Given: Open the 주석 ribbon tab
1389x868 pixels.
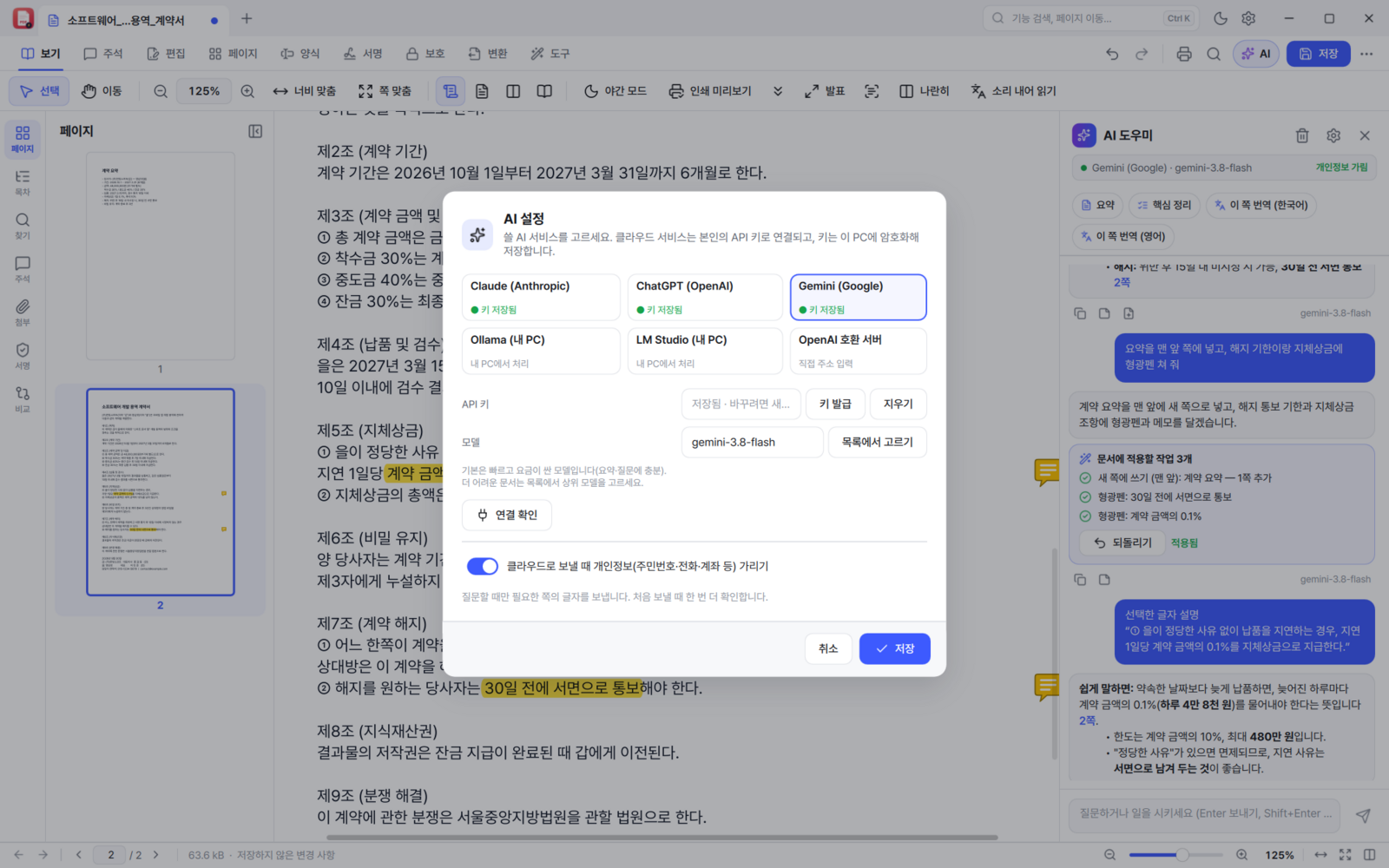Looking at the screenshot, I should [x=103, y=54].
